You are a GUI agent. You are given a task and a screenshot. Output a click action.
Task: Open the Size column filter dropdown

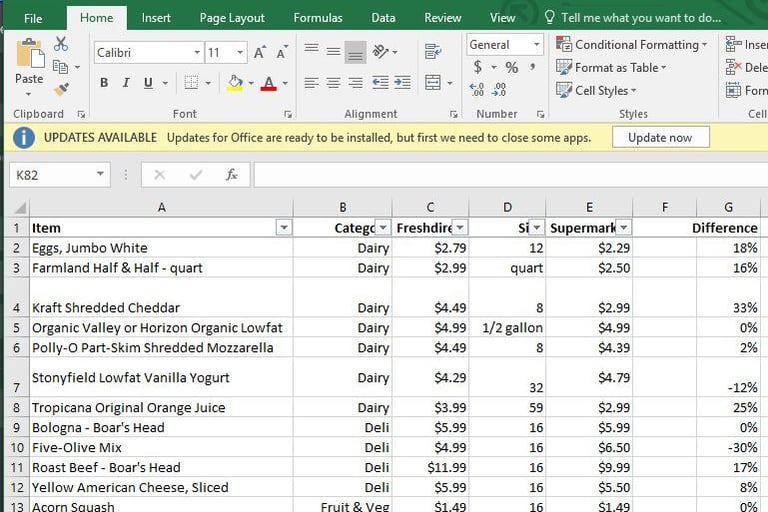click(x=537, y=228)
